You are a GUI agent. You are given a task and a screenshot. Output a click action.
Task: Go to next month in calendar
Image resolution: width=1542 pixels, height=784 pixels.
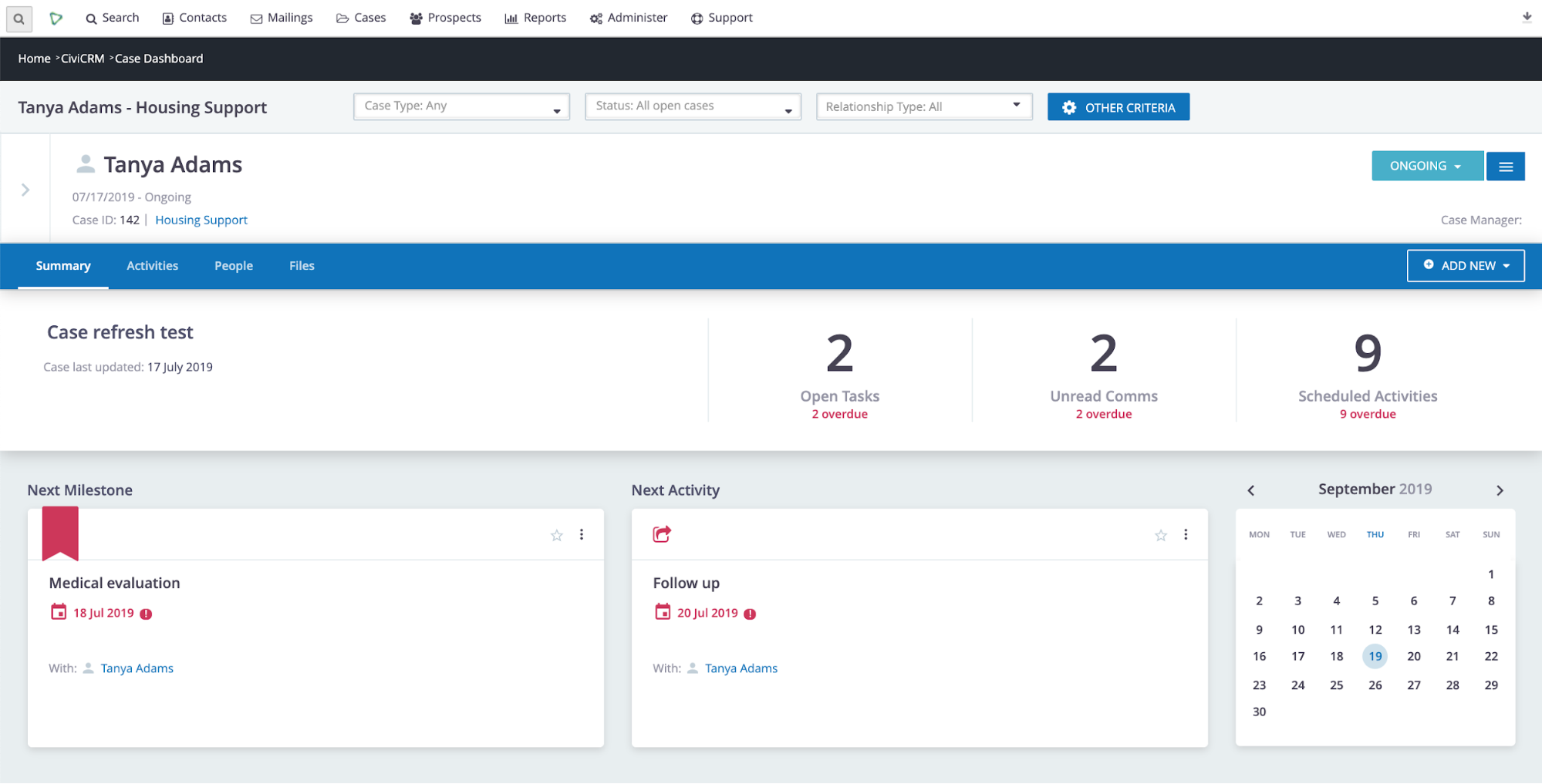coord(1500,490)
